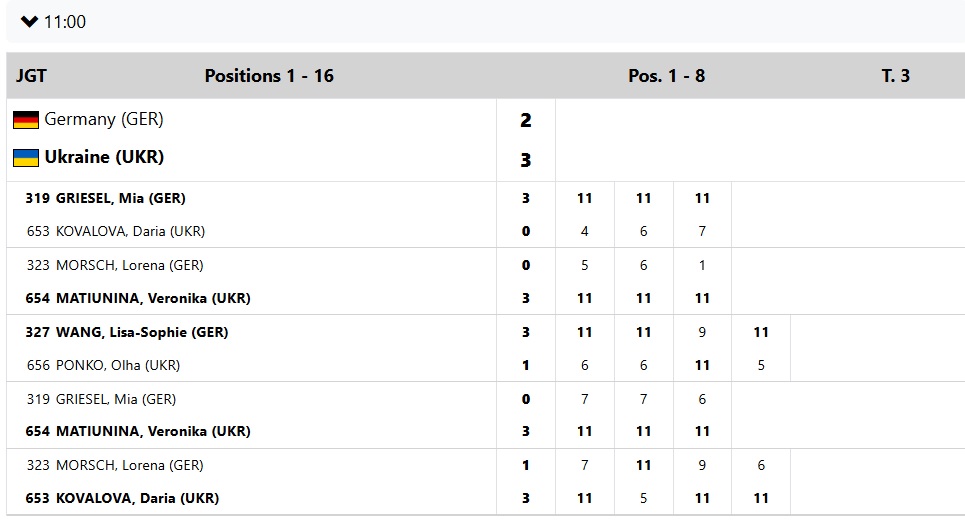
Task: Select player 653 KOVALOVA, Daria in first match
Action: pyautogui.click(x=115, y=231)
